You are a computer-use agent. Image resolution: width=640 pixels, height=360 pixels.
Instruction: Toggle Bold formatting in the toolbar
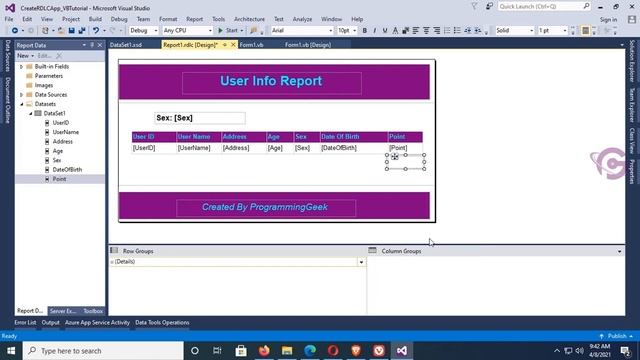click(364, 31)
